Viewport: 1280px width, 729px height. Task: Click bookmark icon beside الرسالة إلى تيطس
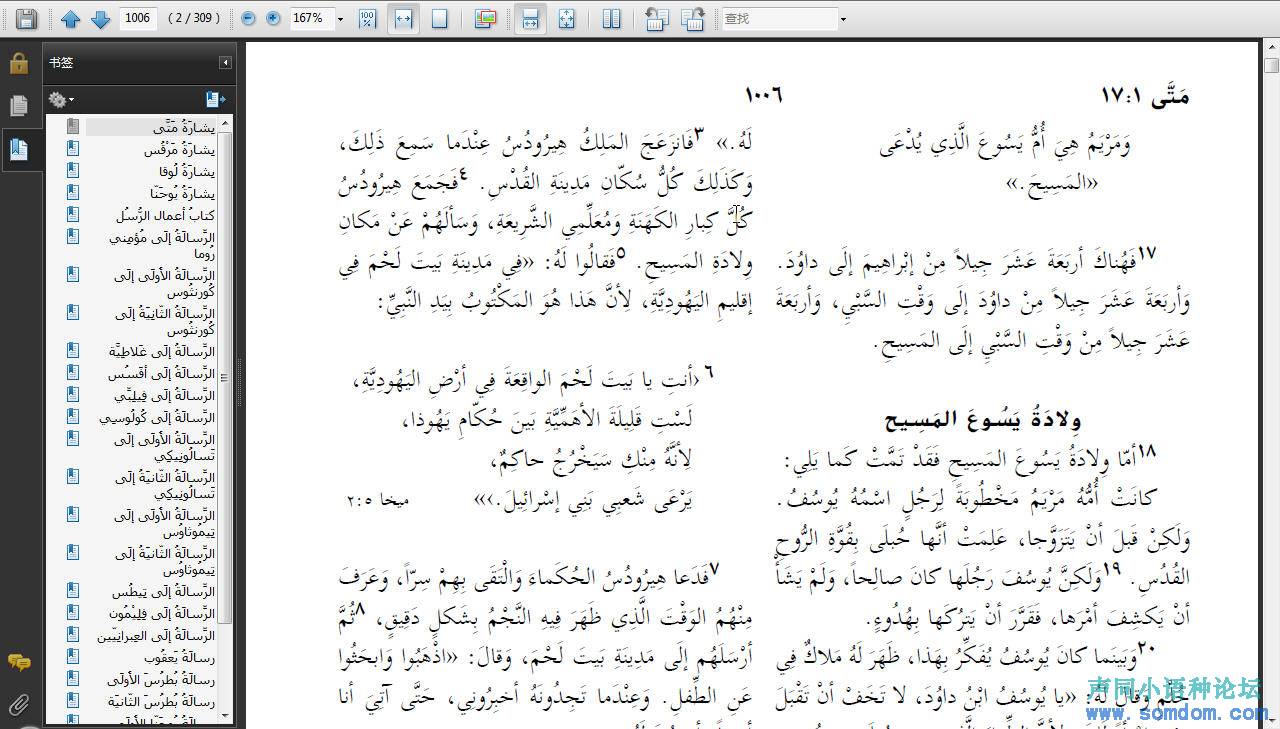click(73, 591)
